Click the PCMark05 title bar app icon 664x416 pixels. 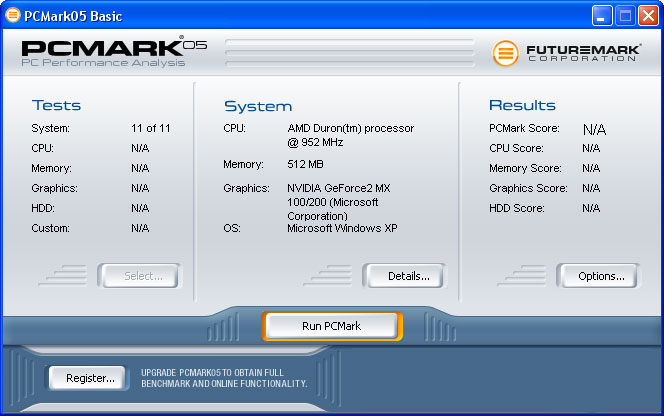[x=14, y=15]
